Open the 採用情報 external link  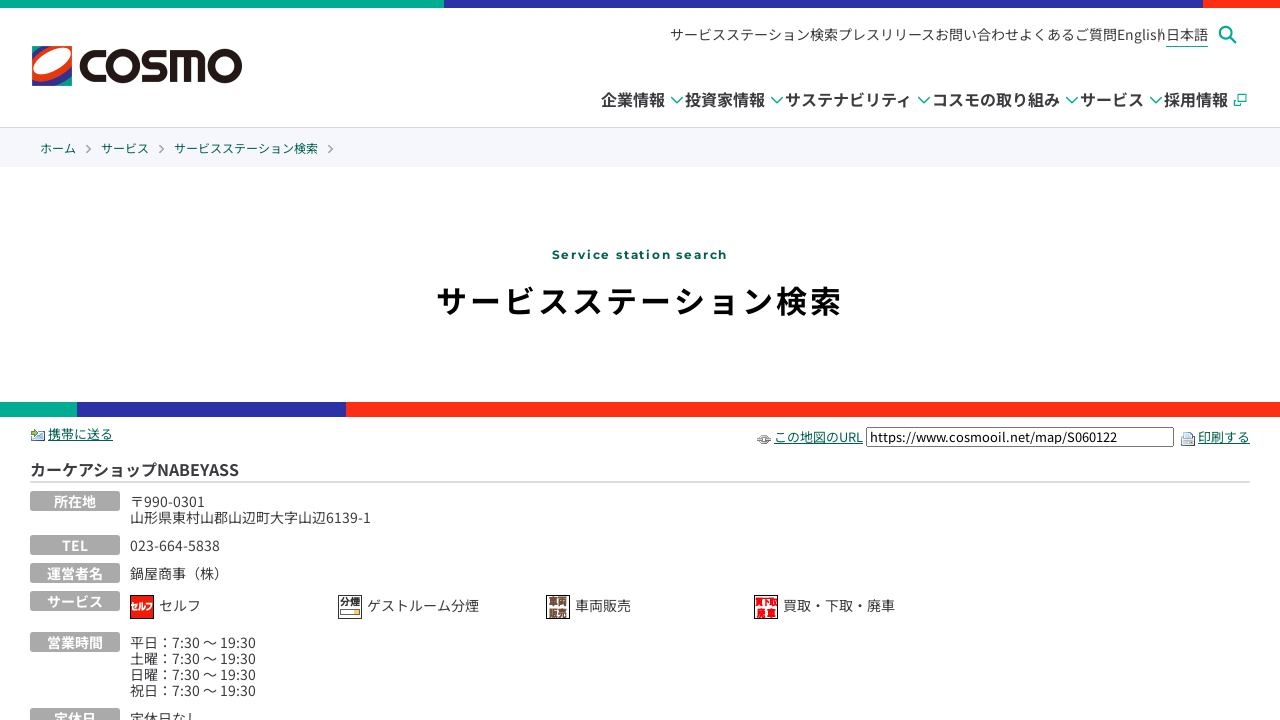1204,100
